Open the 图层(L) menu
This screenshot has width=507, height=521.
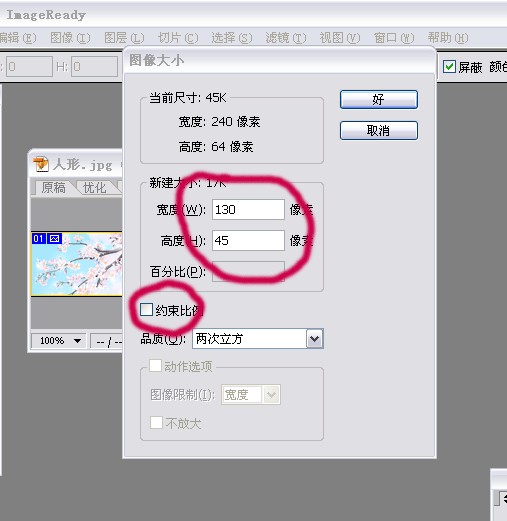[124, 38]
